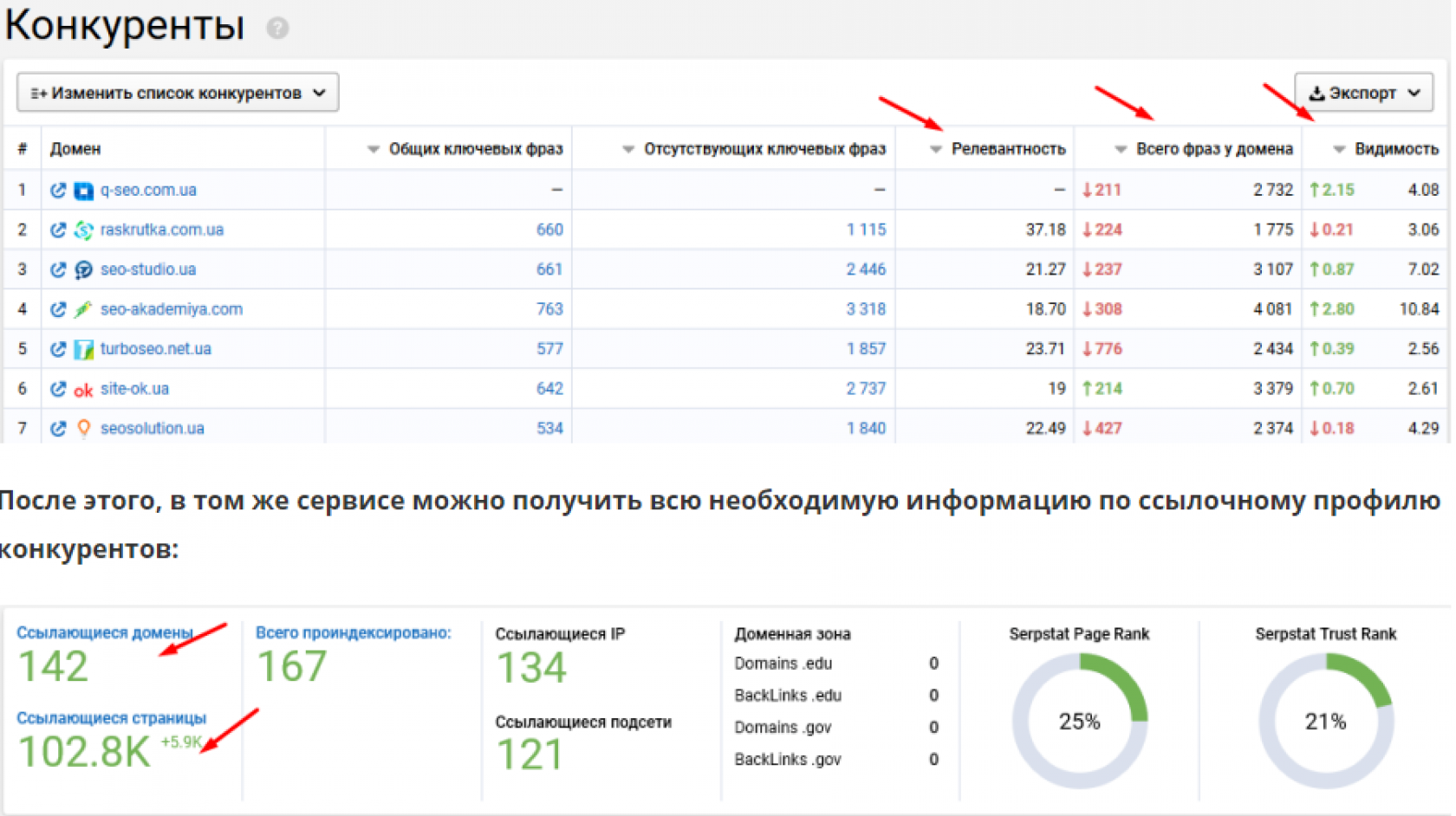
Task: Click the site-ok.ua red ok favicon
Action: (83, 390)
